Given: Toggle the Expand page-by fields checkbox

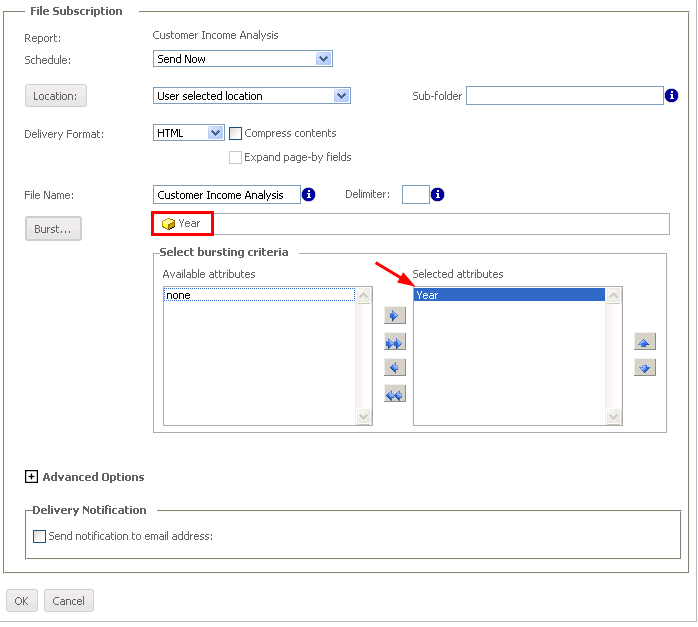Looking at the screenshot, I should 236,157.
